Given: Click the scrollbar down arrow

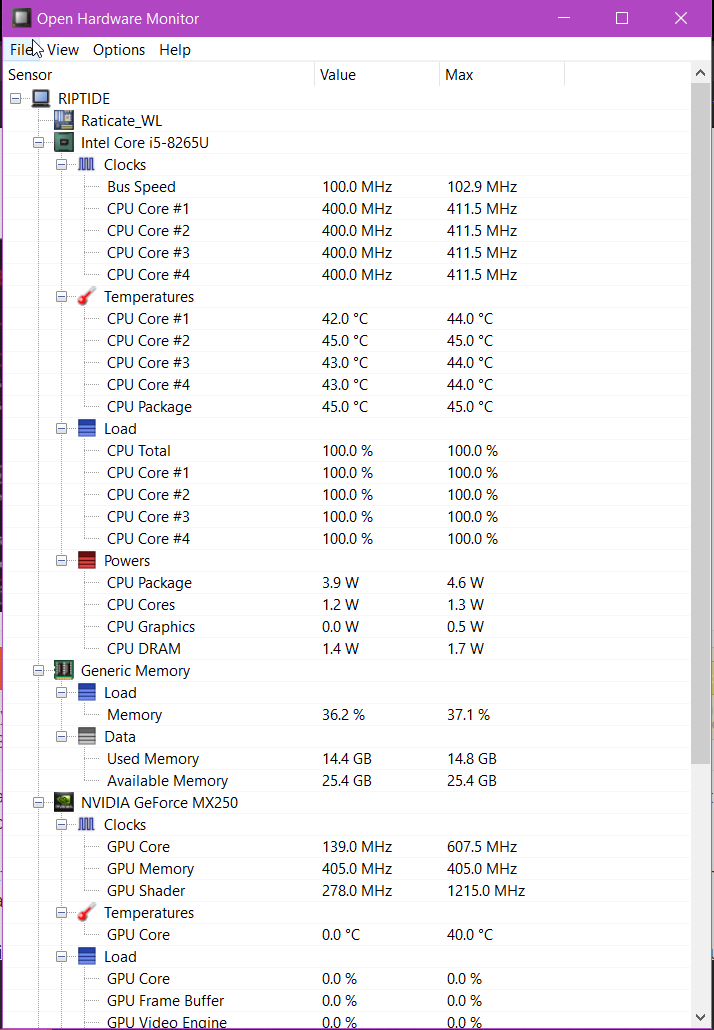Looking at the screenshot, I should (x=700, y=1018).
